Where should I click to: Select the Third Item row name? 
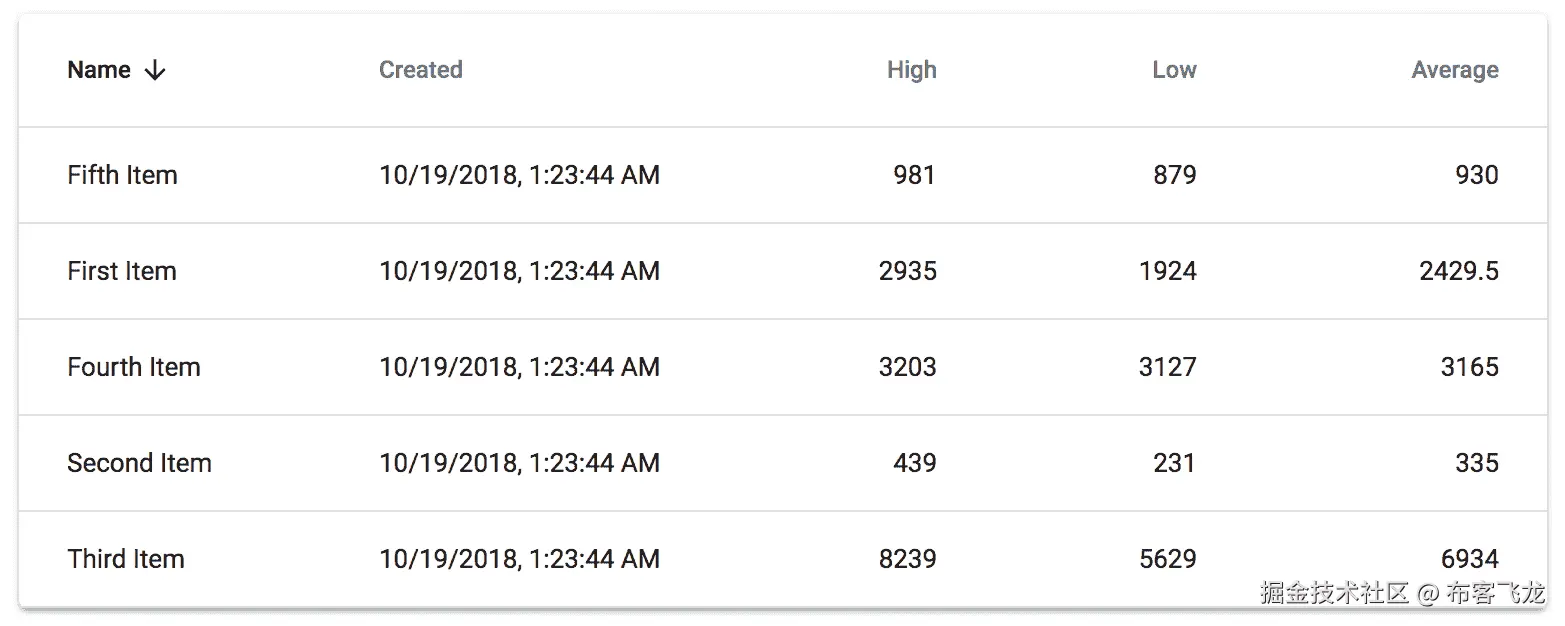[126, 559]
